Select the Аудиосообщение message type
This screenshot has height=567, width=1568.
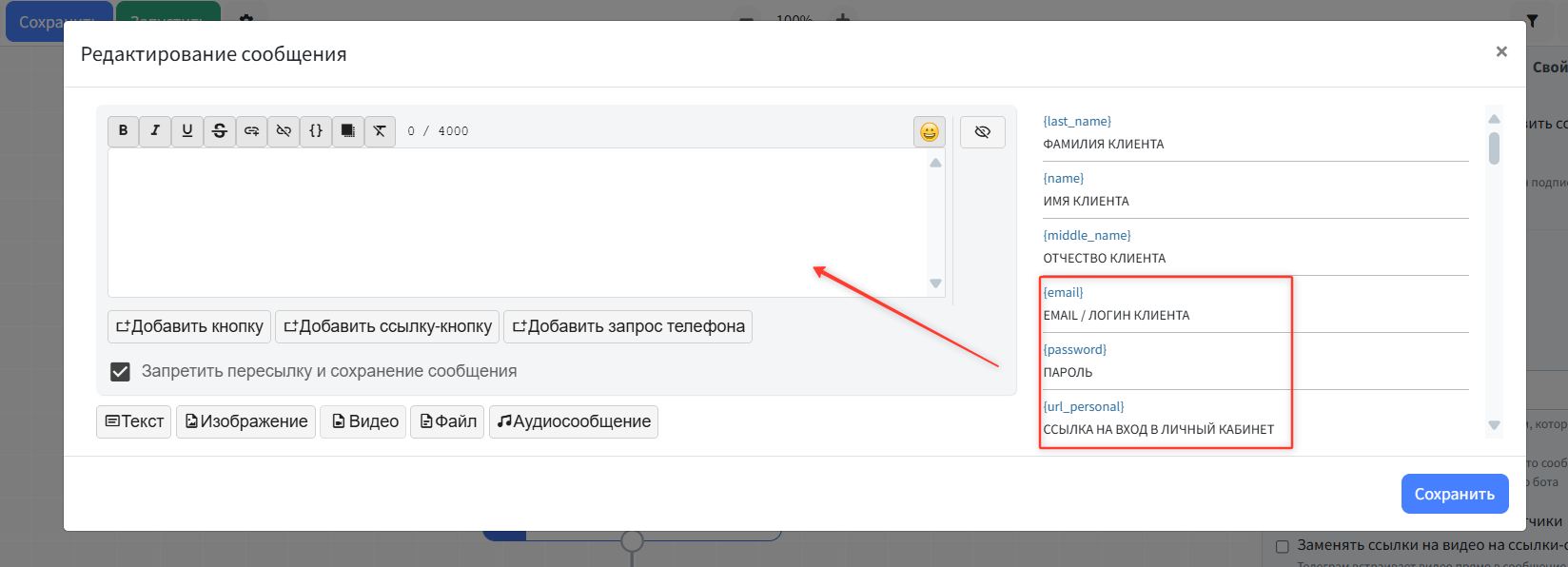pyautogui.click(x=573, y=421)
